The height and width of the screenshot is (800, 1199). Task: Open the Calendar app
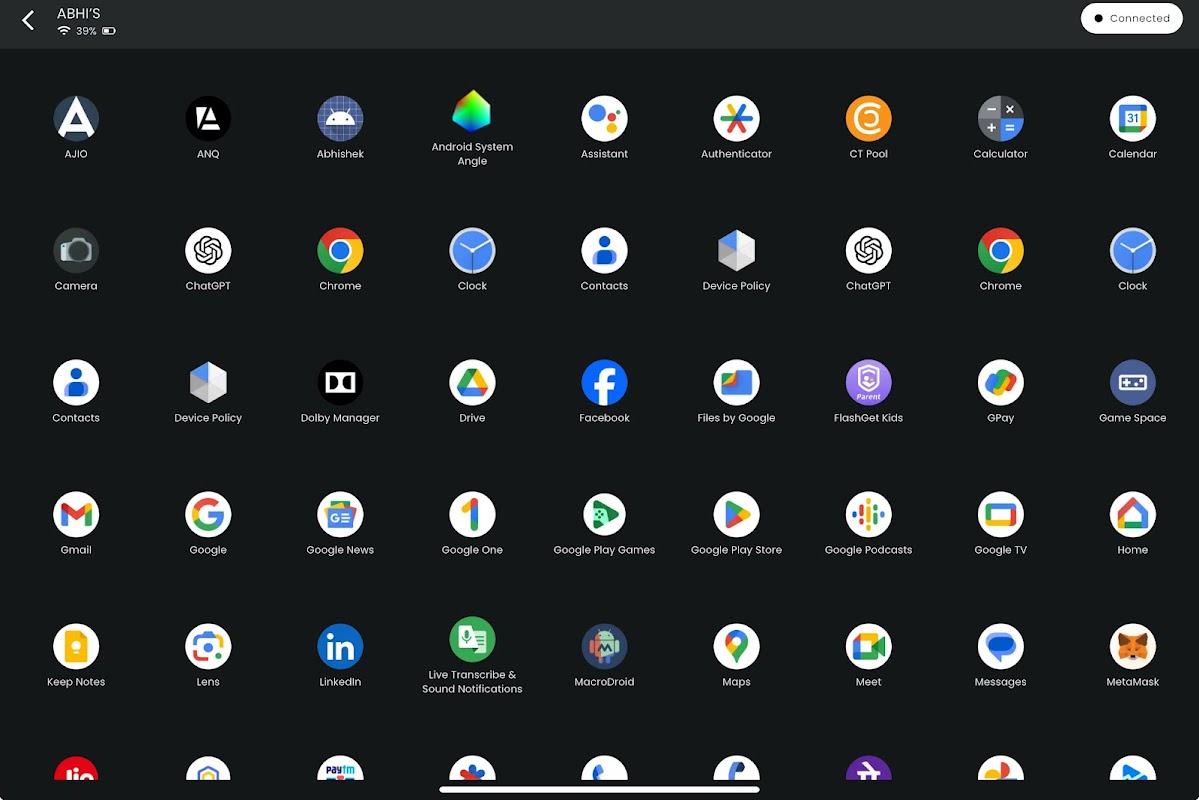click(1132, 119)
